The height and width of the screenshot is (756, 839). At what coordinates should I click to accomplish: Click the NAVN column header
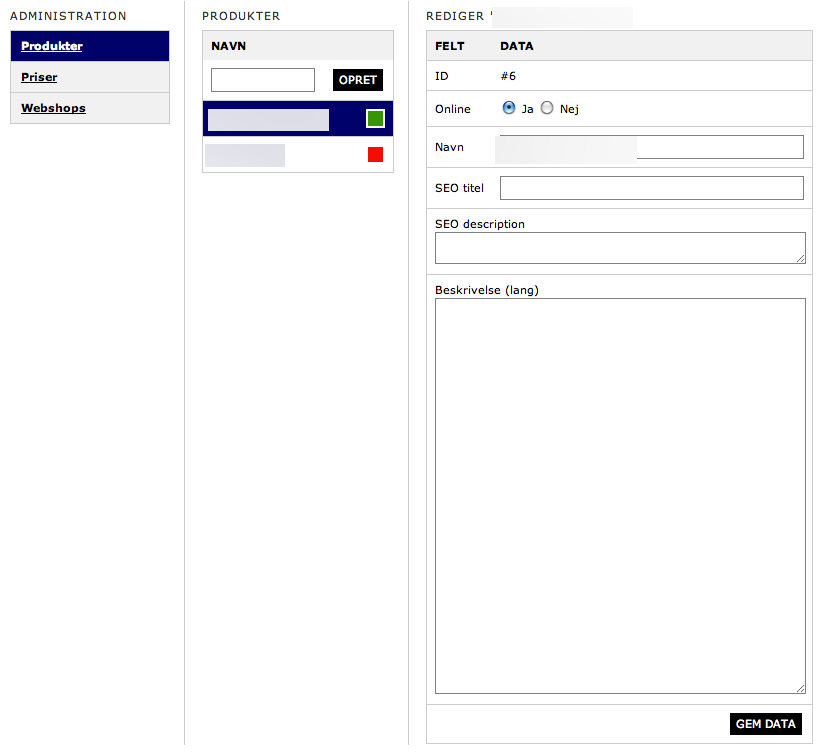click(x=229, y=46)
